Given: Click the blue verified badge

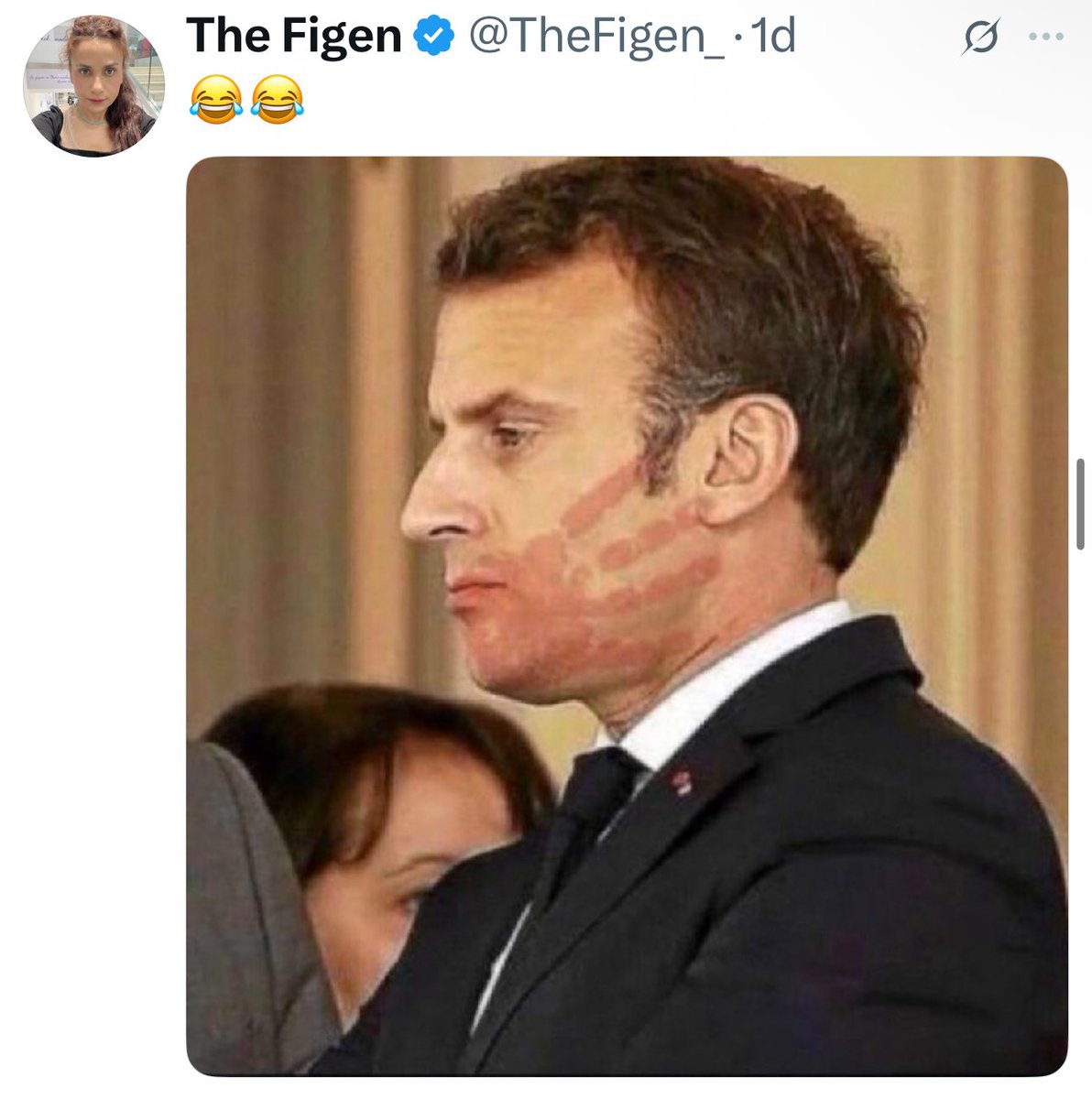Looking at the screenshot, I should [434, 37].
